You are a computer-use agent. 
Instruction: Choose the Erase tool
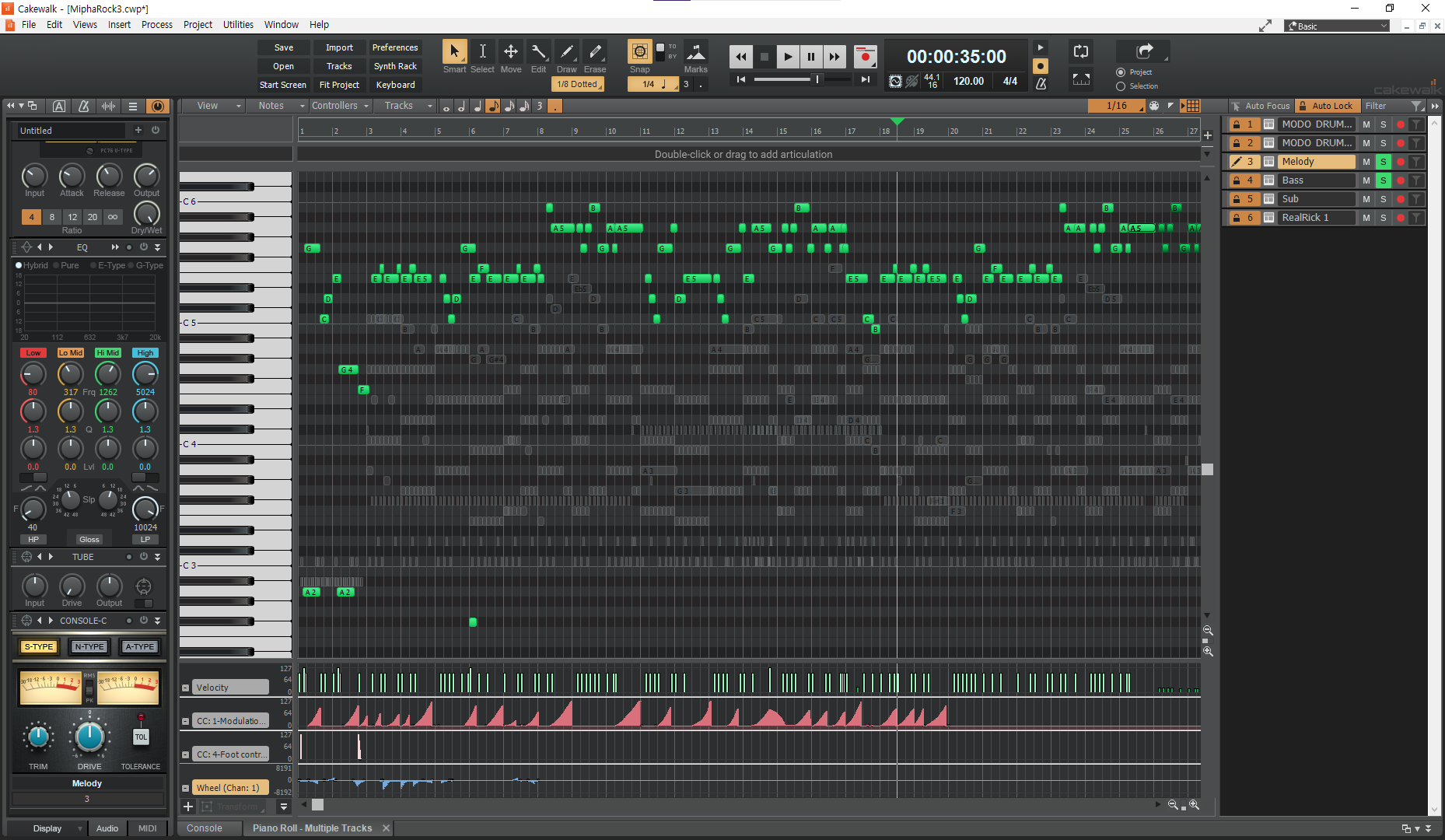[594, 52]
